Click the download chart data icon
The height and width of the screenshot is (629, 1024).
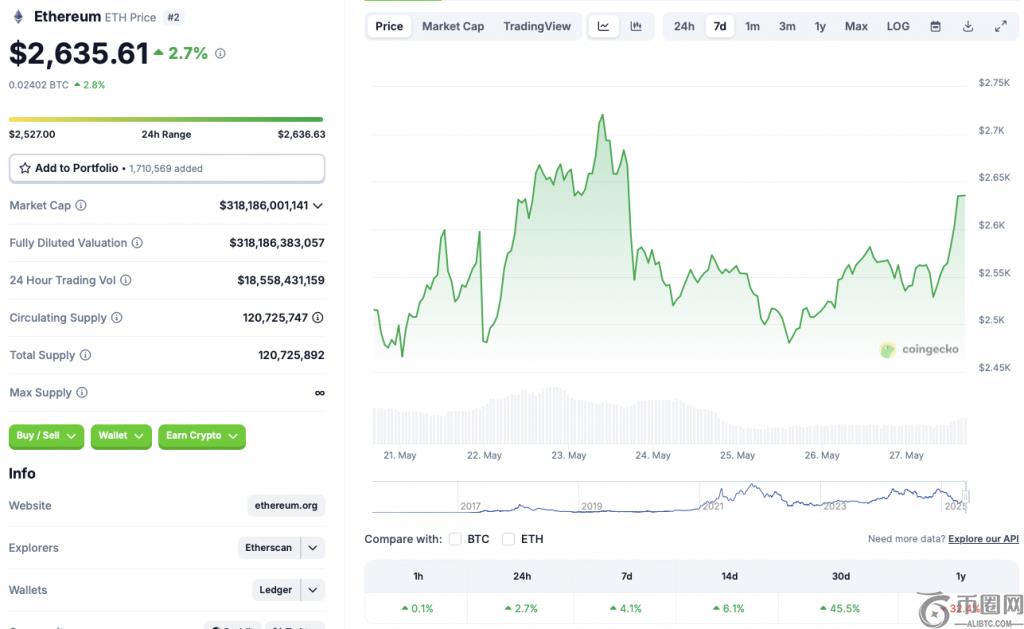point(968,26)
